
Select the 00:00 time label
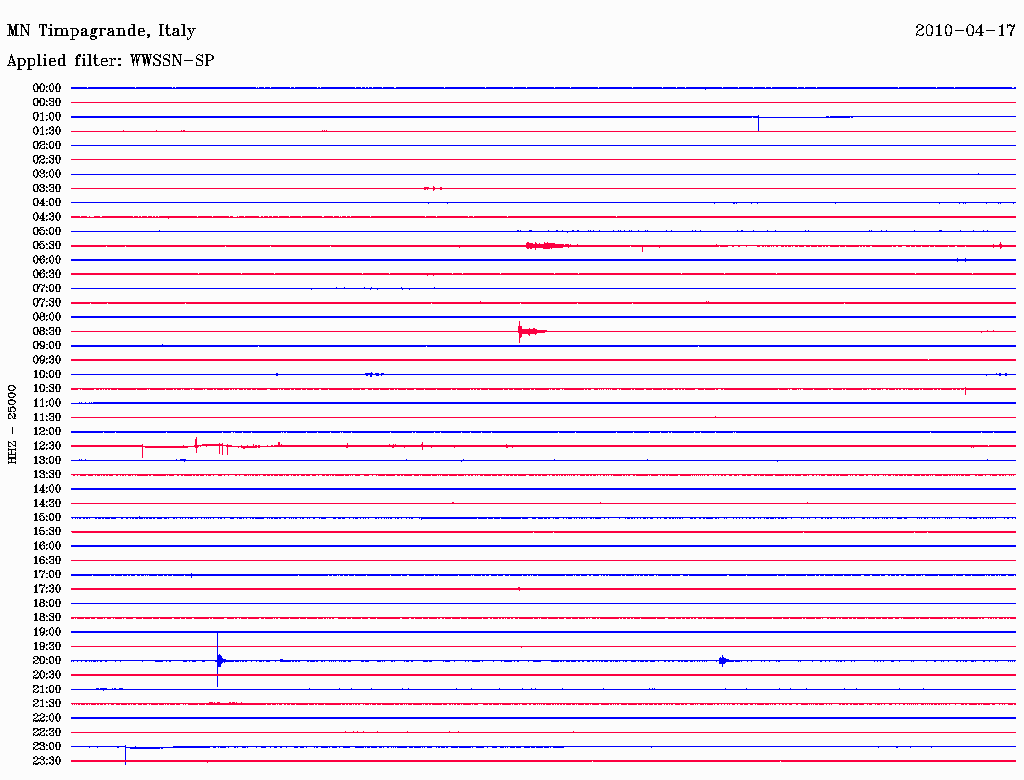[47, 88]
